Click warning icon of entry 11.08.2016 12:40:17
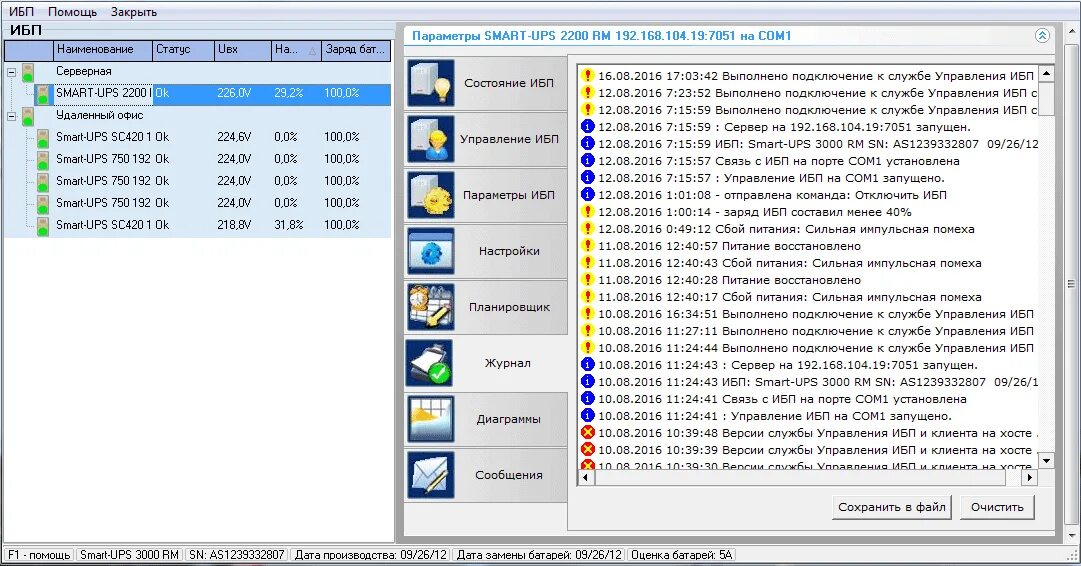The image size is (1081, 566). coord(587,297)
